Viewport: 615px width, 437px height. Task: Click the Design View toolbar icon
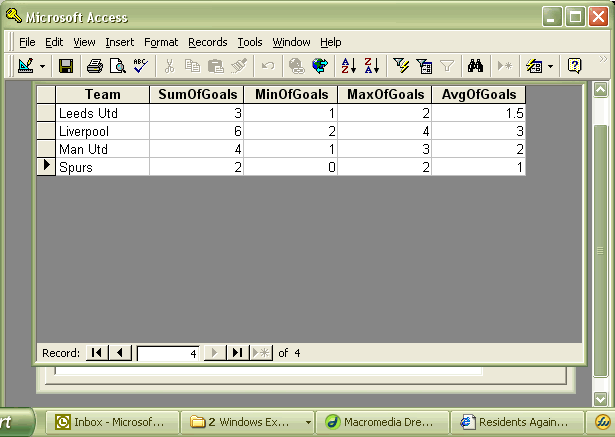[x=26, y=66]
